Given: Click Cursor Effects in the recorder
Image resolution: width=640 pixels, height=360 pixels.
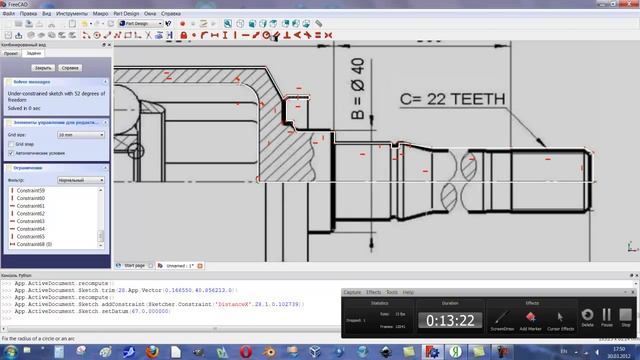Looking at the screenshot, I should [560, 320].
